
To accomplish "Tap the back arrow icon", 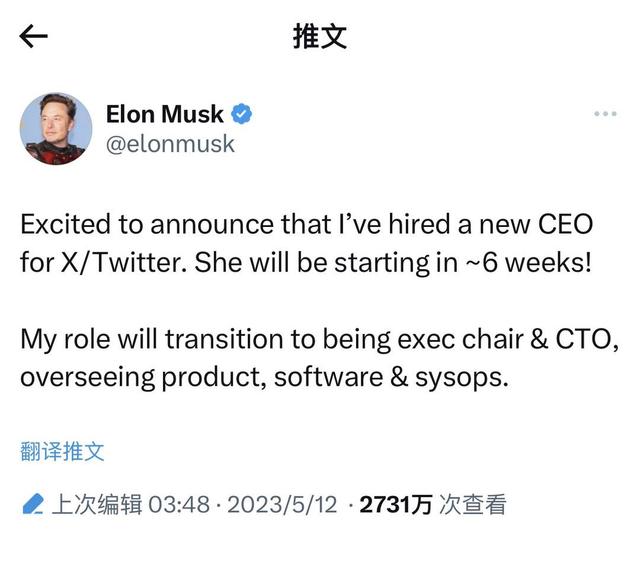I will pyautogui.click(x=33, y=38).
